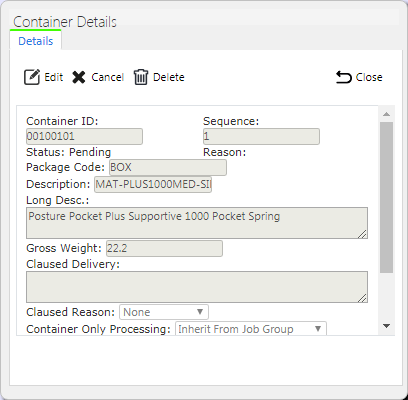This screenshot has height=400, width=408.
Task: Click the Long Desc. resize grip
Action: point(362,234)
